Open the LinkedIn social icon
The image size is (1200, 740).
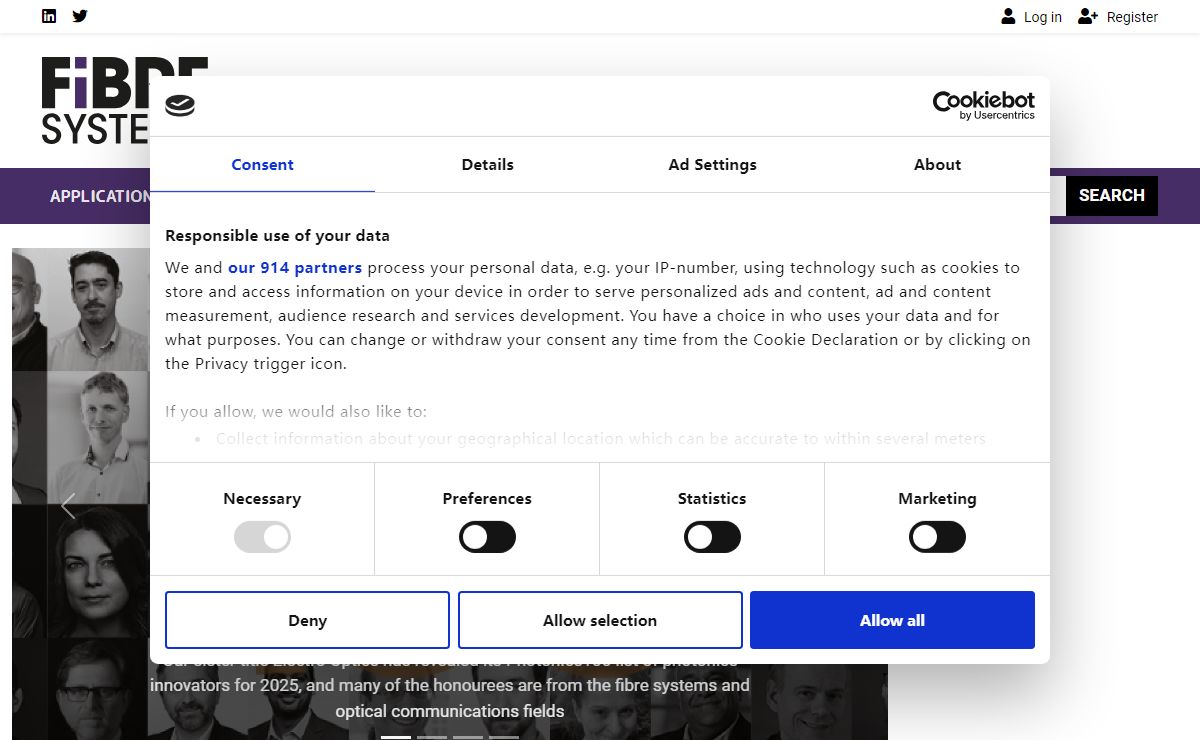tap(49, 16)
